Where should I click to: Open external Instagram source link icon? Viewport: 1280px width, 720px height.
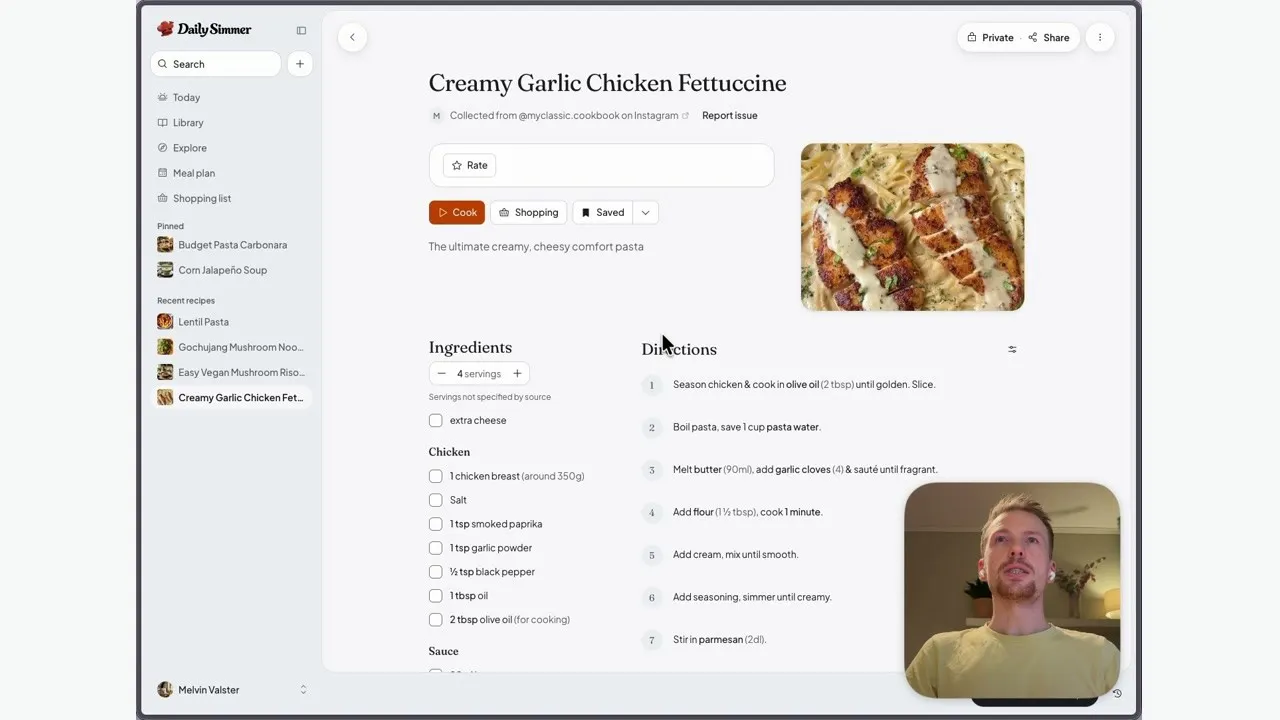tap(685, 116)
